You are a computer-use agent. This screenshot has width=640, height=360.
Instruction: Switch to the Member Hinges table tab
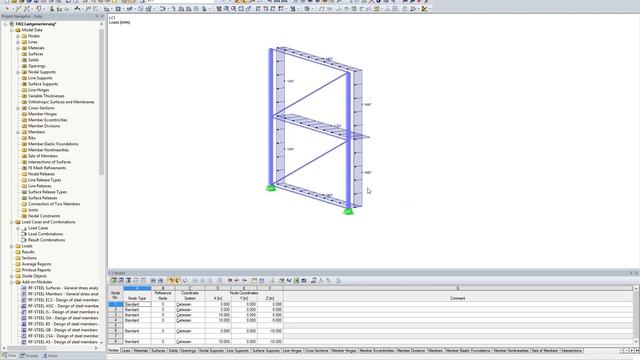pyautogui.click(x=344, y=351)
